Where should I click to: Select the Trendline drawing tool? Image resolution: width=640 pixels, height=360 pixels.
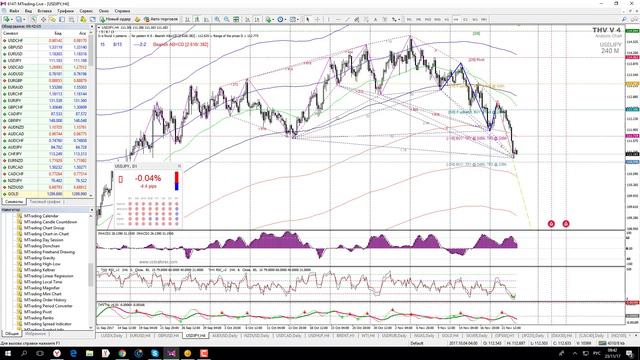[347, 19]
